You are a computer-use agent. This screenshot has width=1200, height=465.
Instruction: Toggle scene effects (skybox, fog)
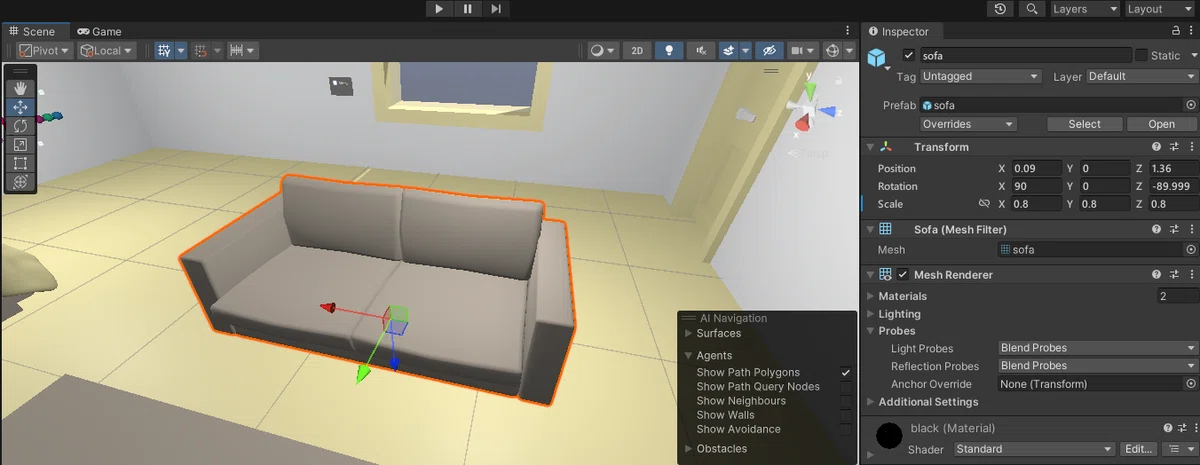(729, 50)
